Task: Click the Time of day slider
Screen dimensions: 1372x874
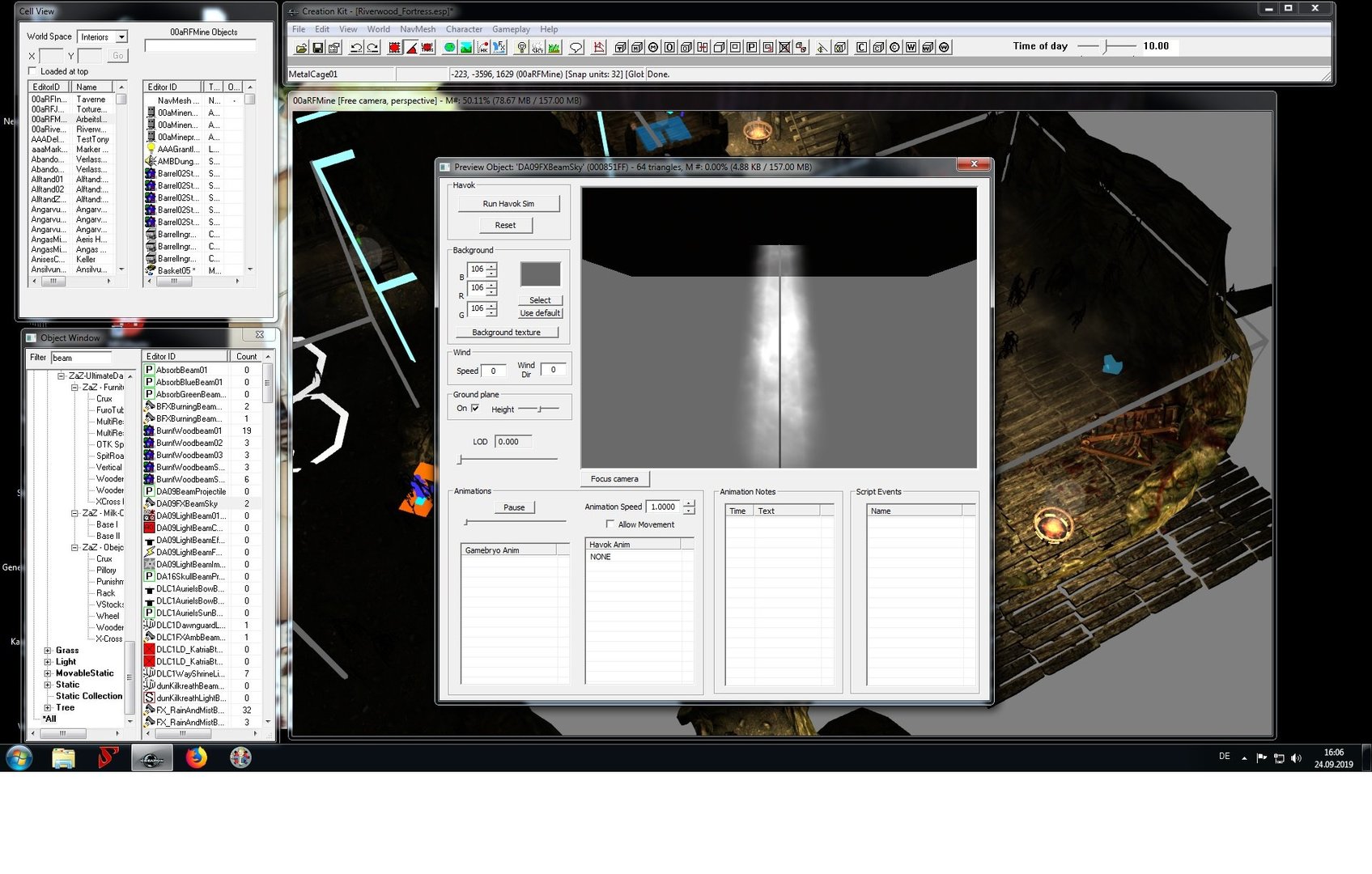Action: tap(1107, 46)
